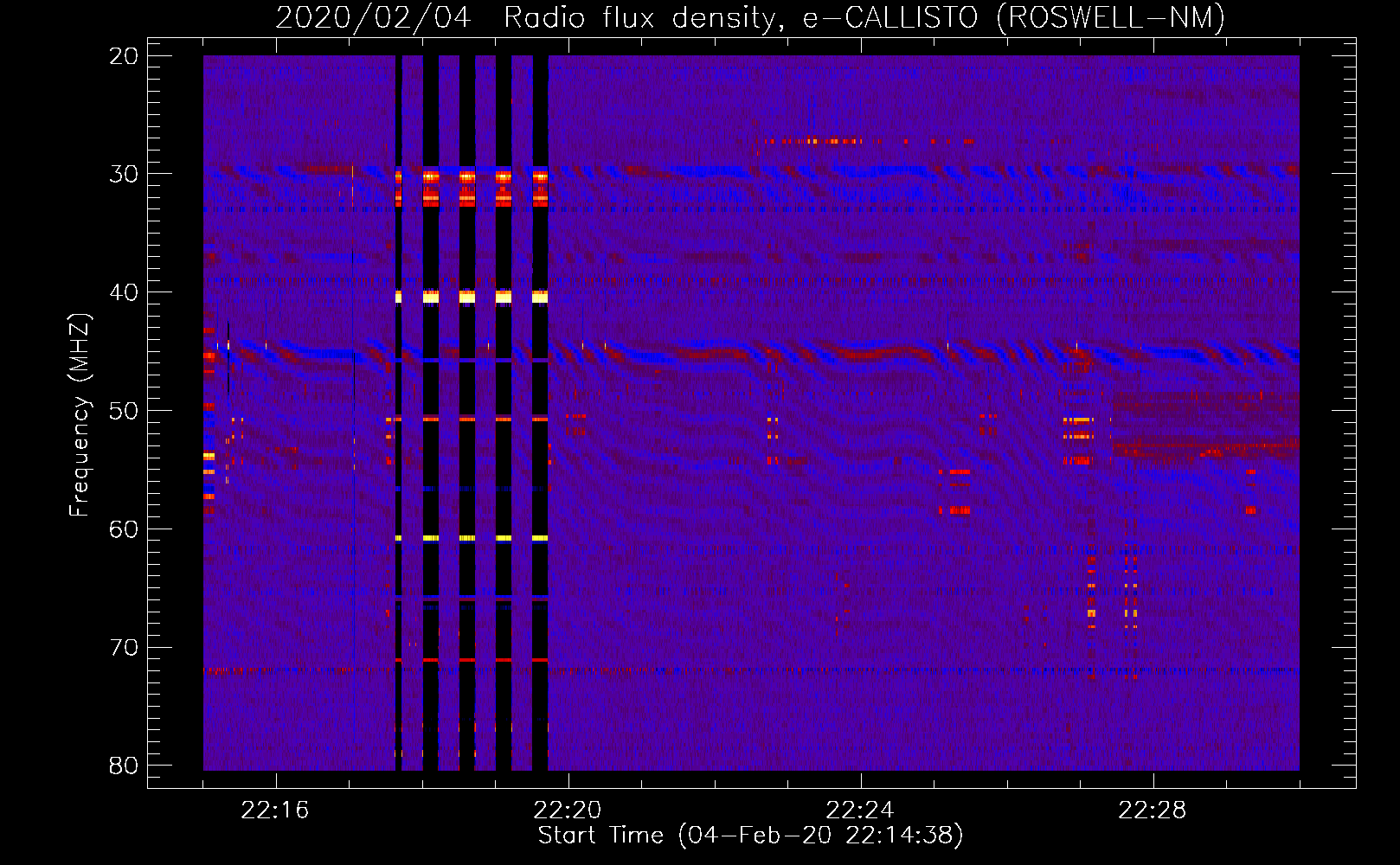Click the plot title naming e-CALLISTO ROSWELL-NM
The width and height of the screenshot is (1400, 865).
[750, 17]
